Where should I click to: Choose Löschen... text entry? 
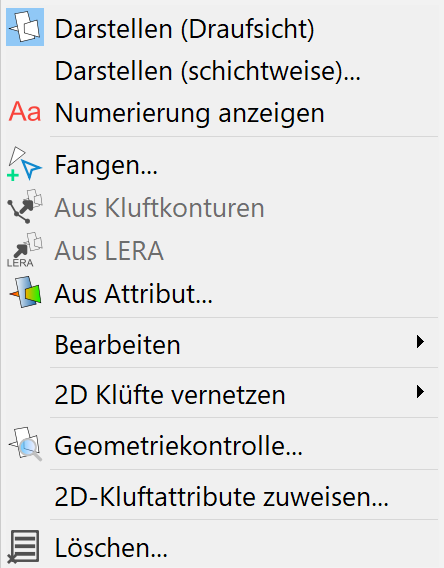[111, 548]
